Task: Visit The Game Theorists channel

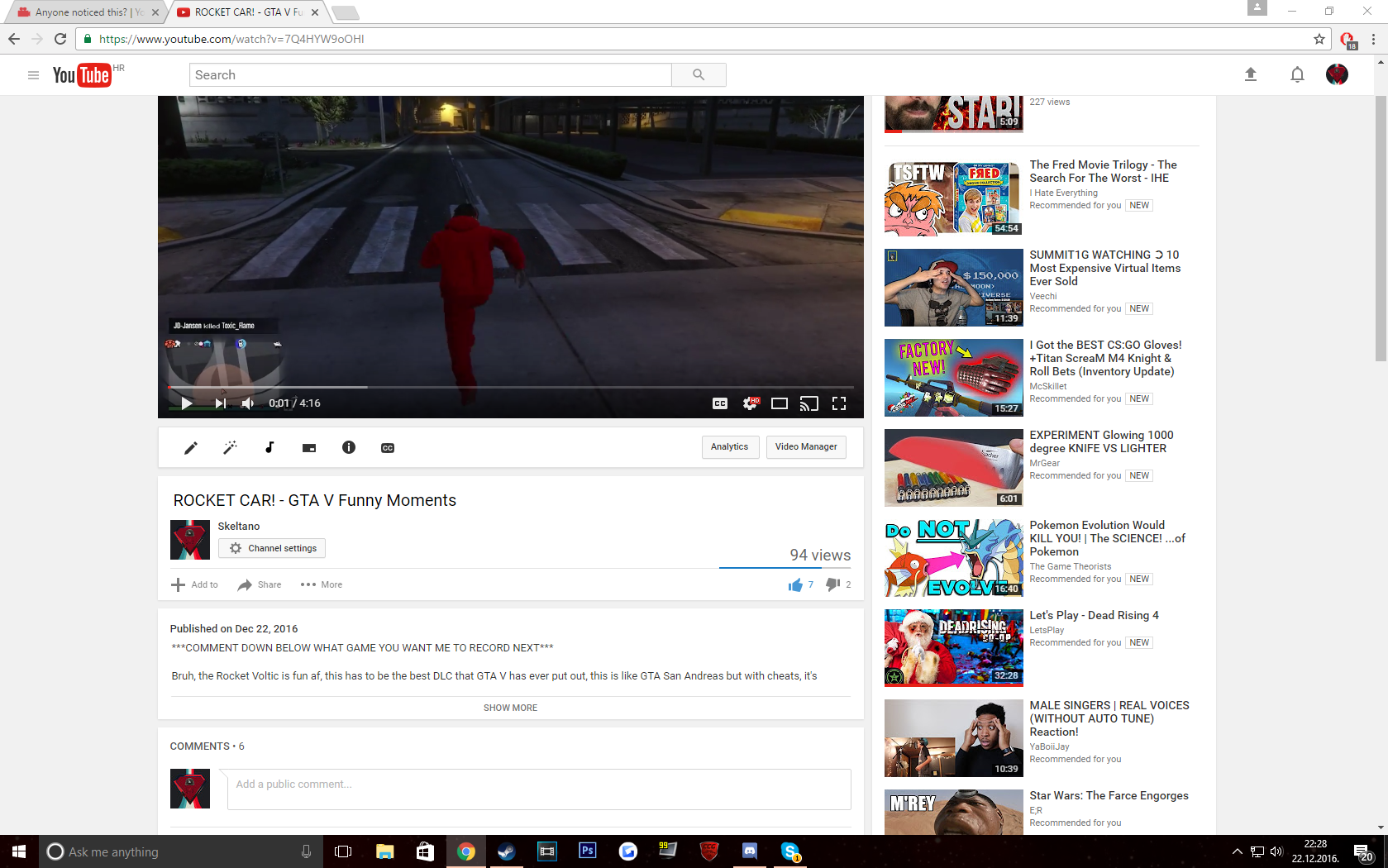Action: (x=1071, y=566)
